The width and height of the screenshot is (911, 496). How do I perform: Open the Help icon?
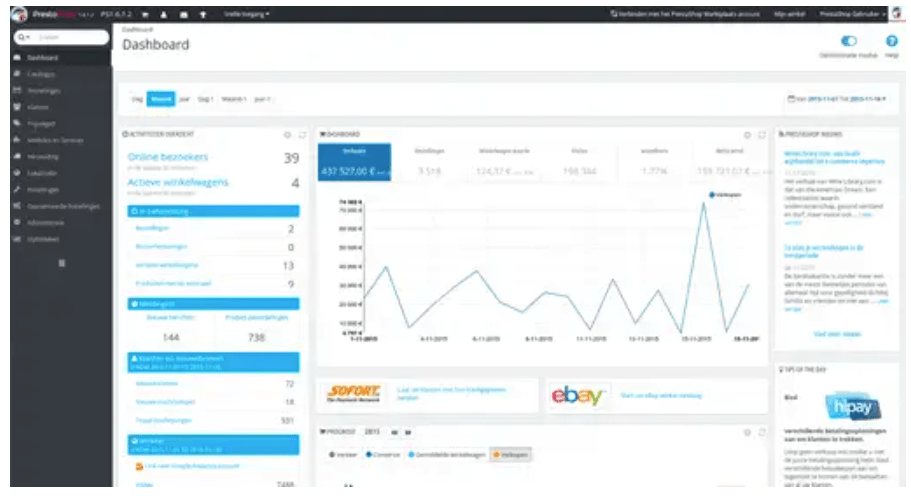point(891,42)
